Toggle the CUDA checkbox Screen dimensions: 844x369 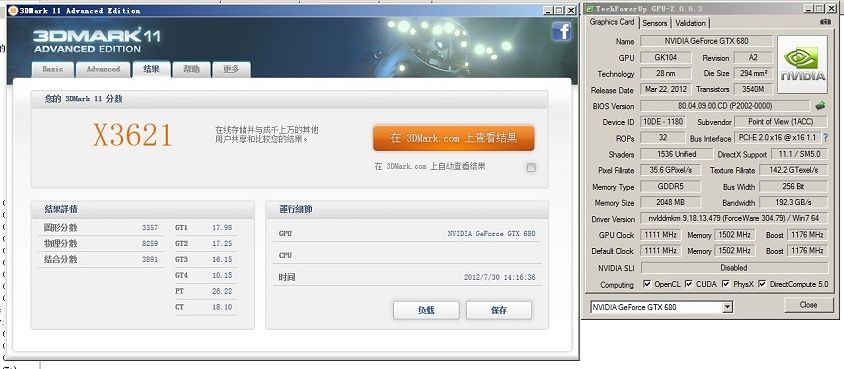tap(688, 283)
